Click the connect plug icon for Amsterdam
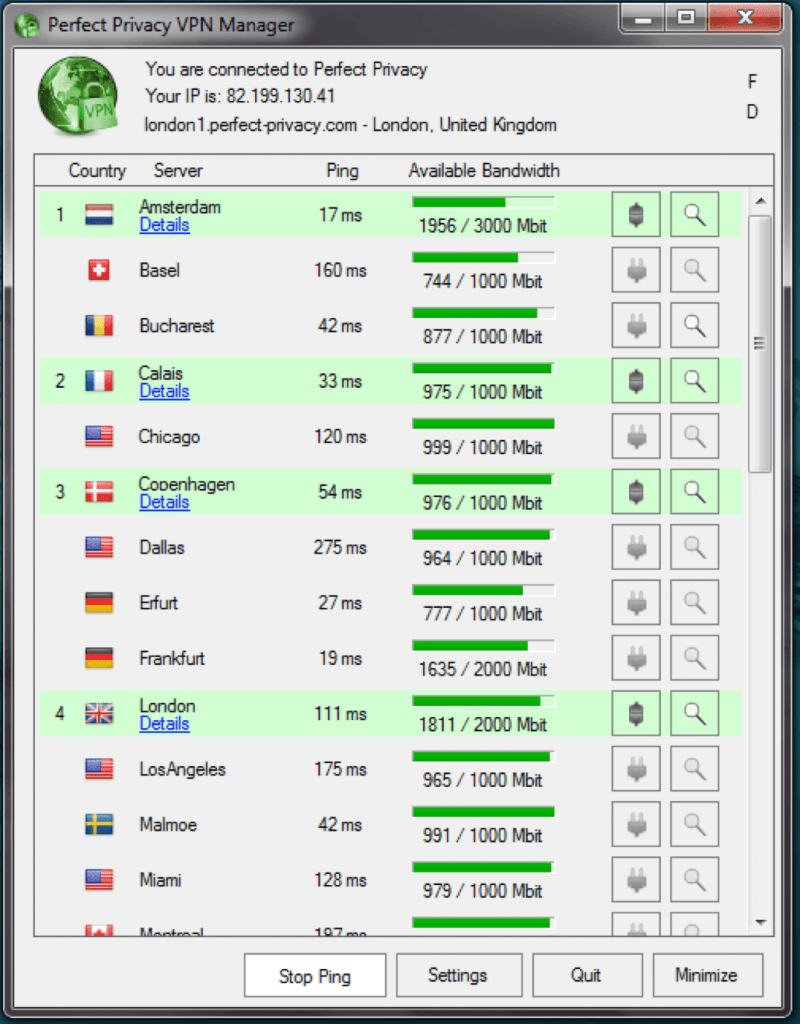Image resolution: width=800 pixels, height=1024 pixels. (x=636, y=214)
